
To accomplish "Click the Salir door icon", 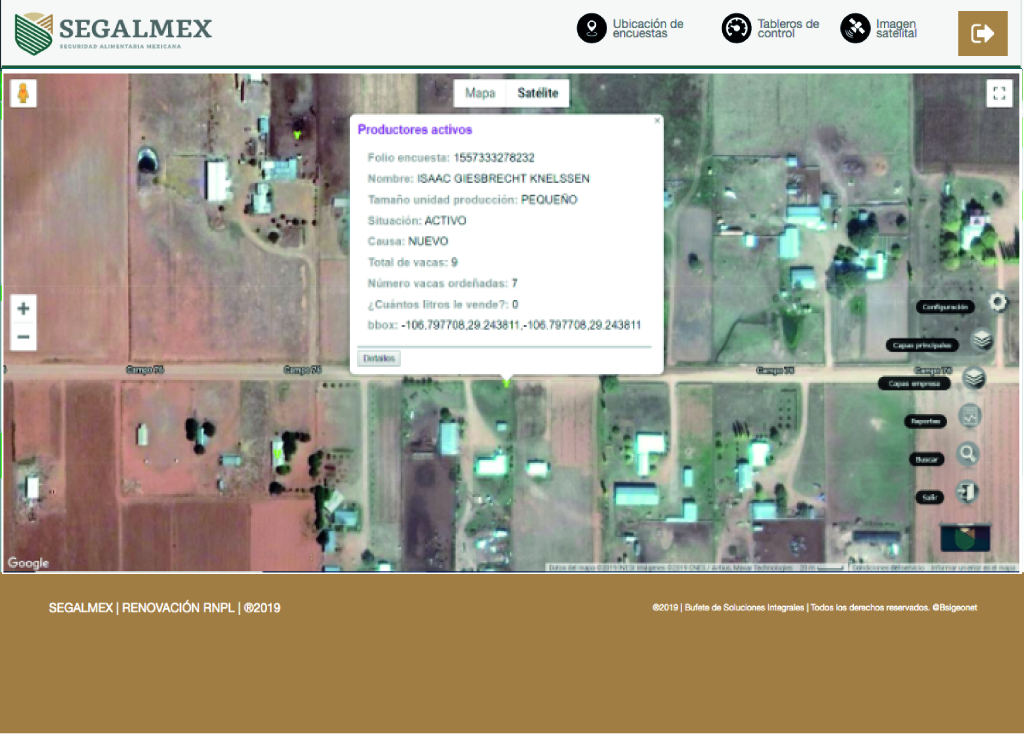I will [967, 492].
